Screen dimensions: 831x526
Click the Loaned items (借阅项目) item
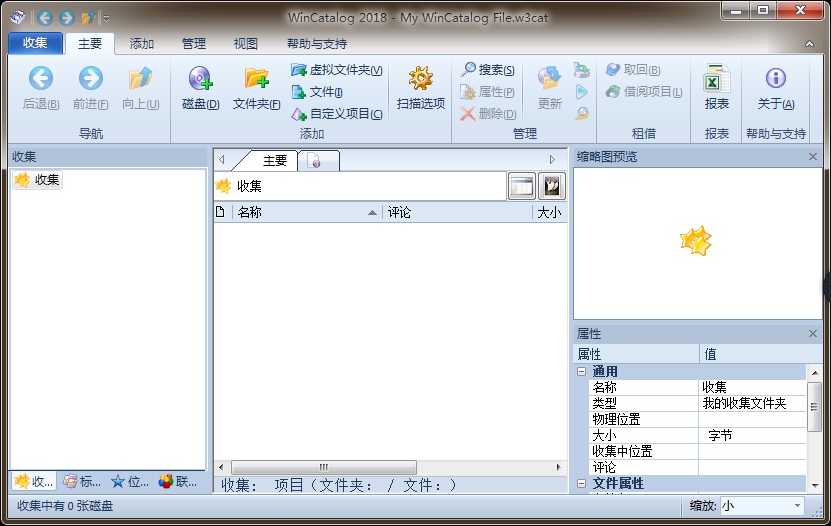point(644,92)
